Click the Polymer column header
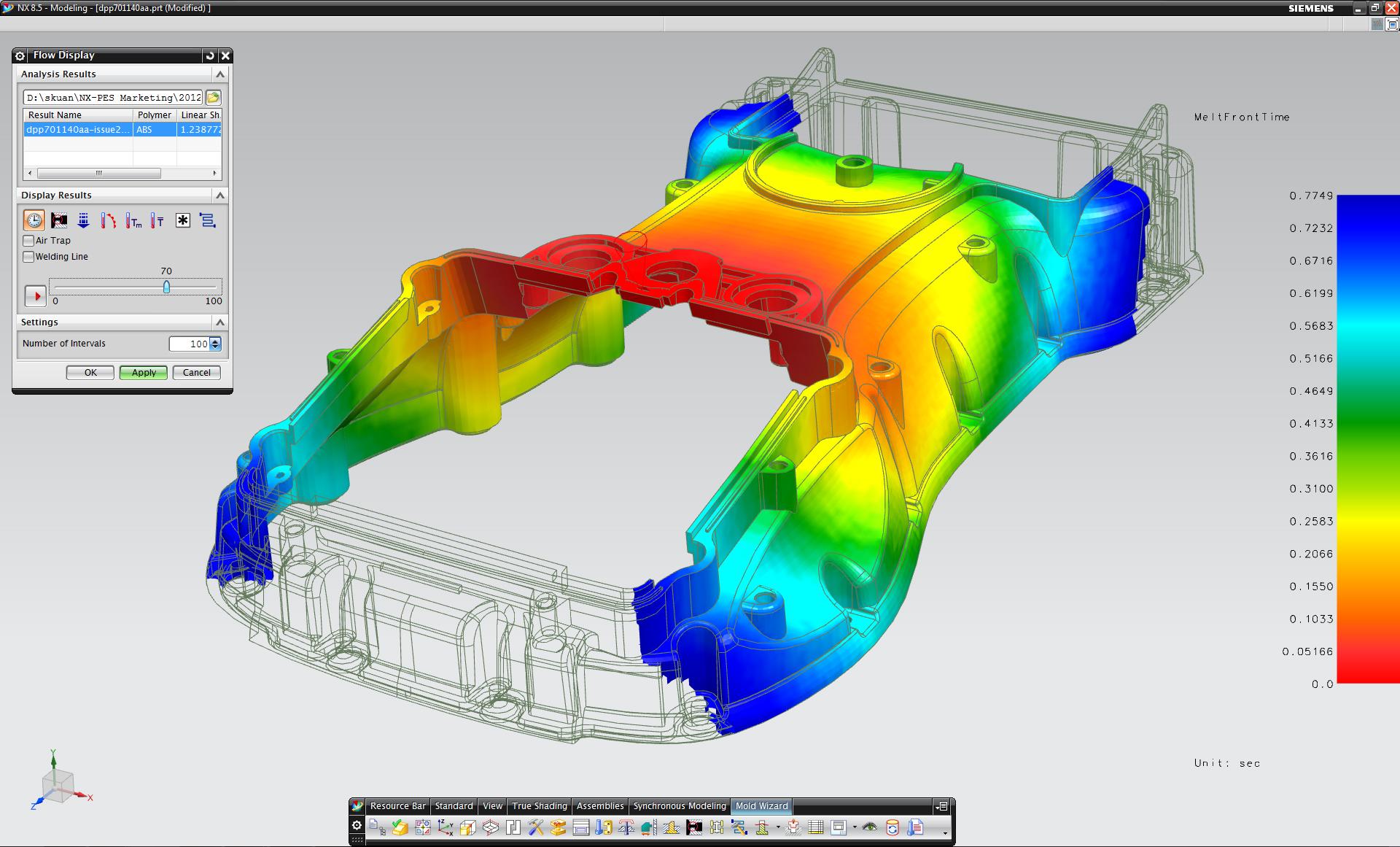This screenshot has width=1400, height=847. (155, 115)
